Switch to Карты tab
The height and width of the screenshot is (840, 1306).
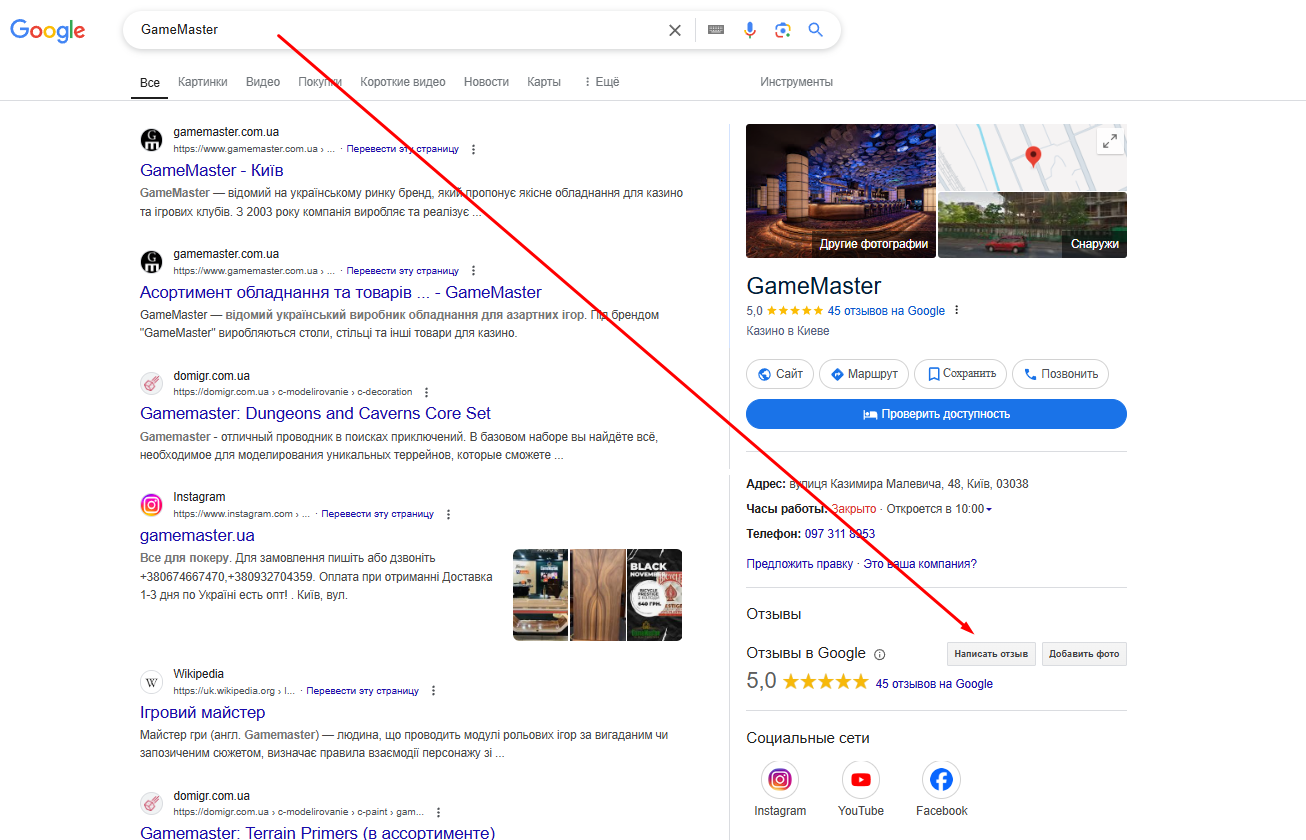(x=544, y=82)
